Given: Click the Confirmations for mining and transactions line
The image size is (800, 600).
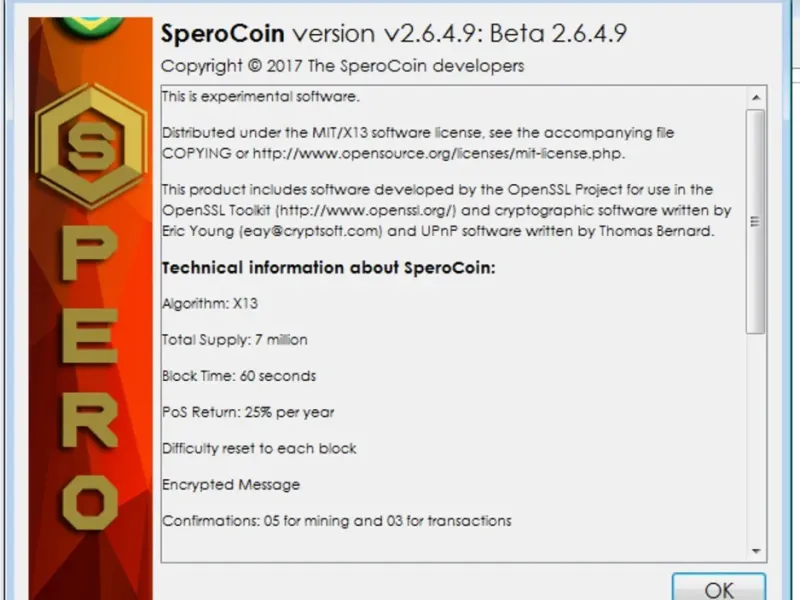Looking at the screenshot, I should (337, 521).
